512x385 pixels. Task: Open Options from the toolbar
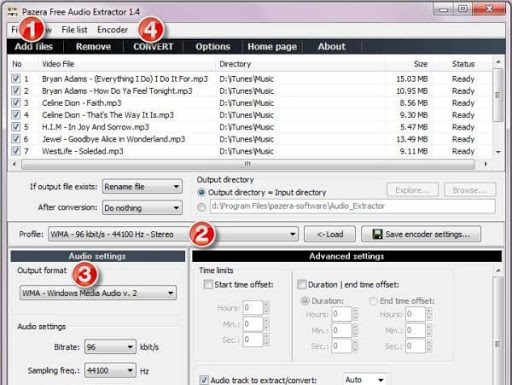click(213, 47)
